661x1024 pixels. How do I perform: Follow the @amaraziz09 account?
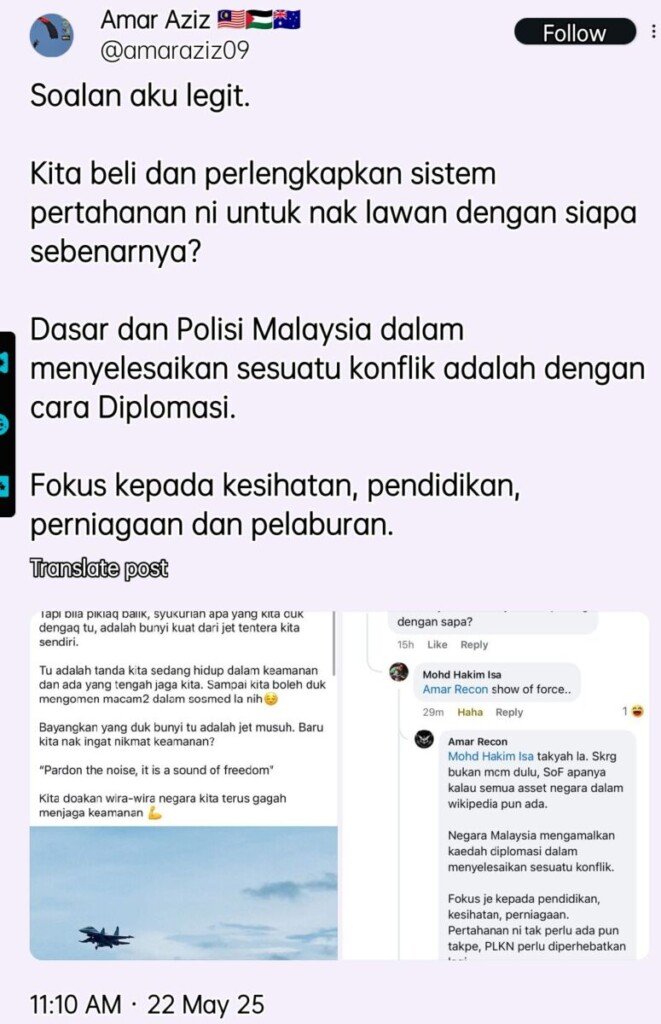tap(575, 32)
